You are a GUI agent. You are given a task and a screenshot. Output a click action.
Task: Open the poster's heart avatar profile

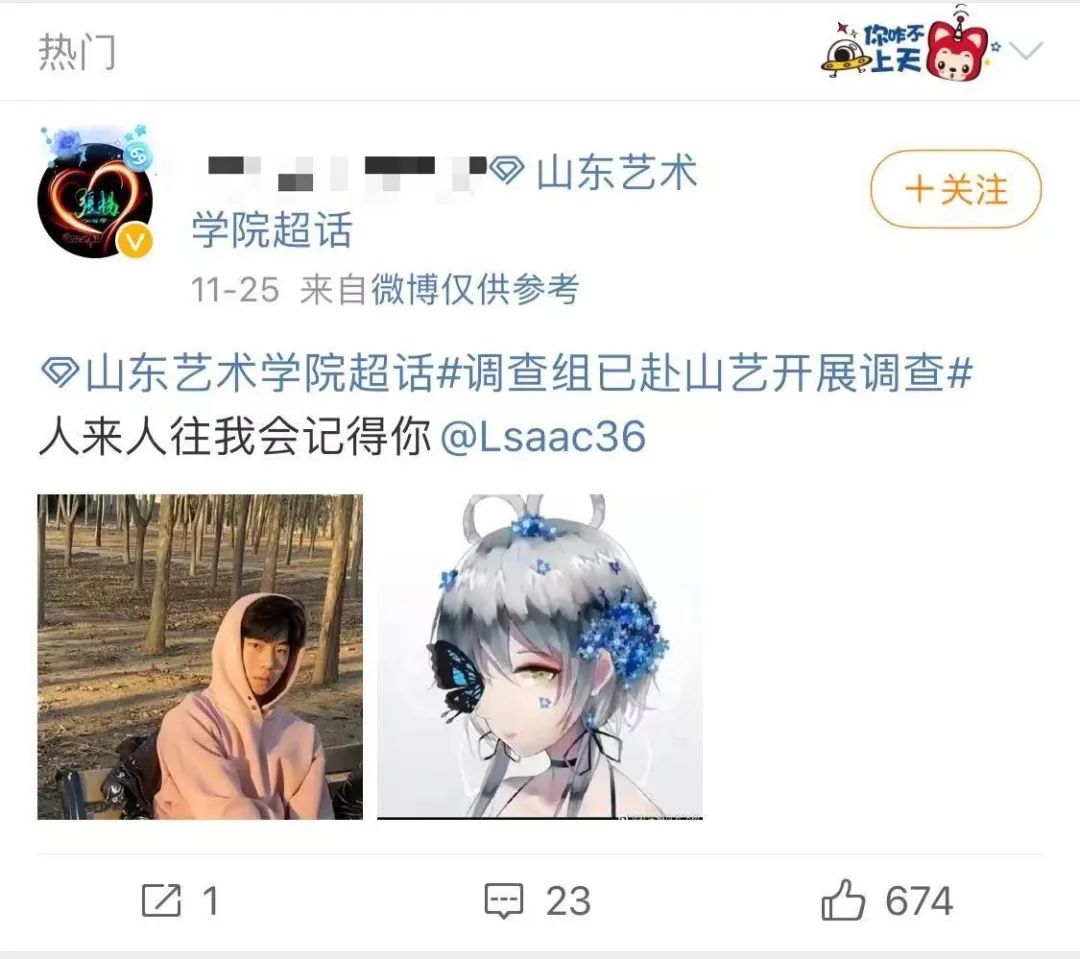pos(95,193)
